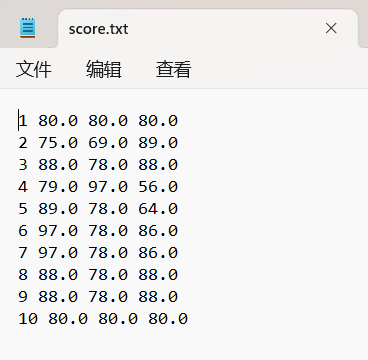Select the score.txt tab
368x360 pixels.
[x=208, y=29]
